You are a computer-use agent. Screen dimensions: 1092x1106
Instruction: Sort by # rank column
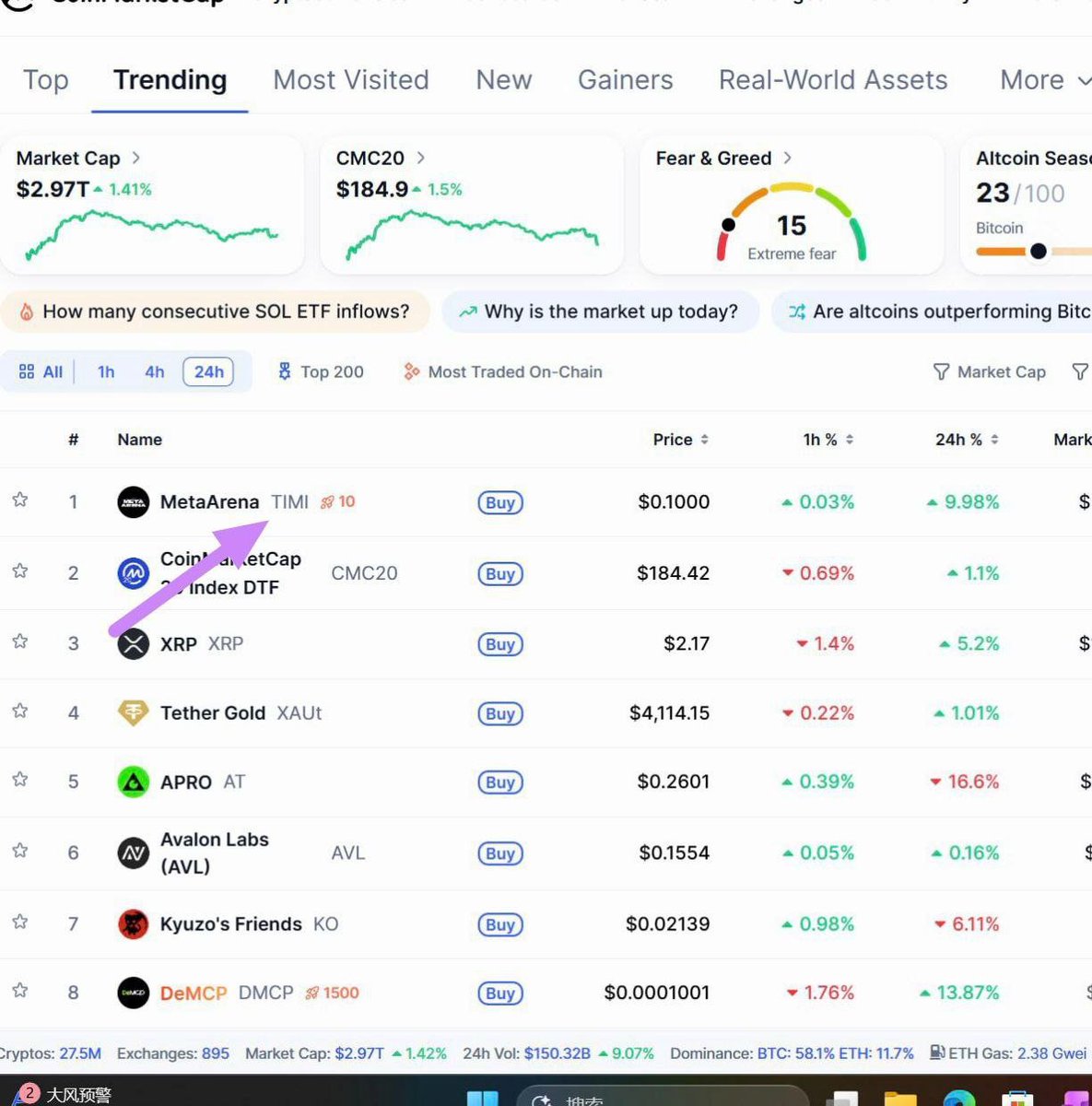click(73, 440)
